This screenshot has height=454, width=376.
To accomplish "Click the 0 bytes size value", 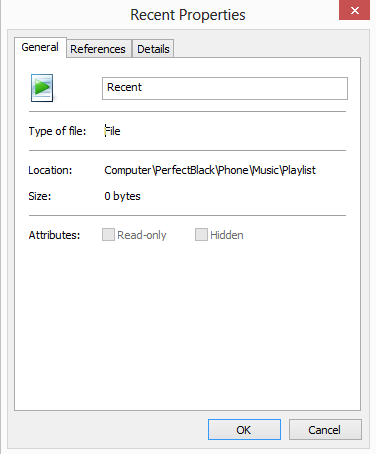I will click(x=122, y=196).
